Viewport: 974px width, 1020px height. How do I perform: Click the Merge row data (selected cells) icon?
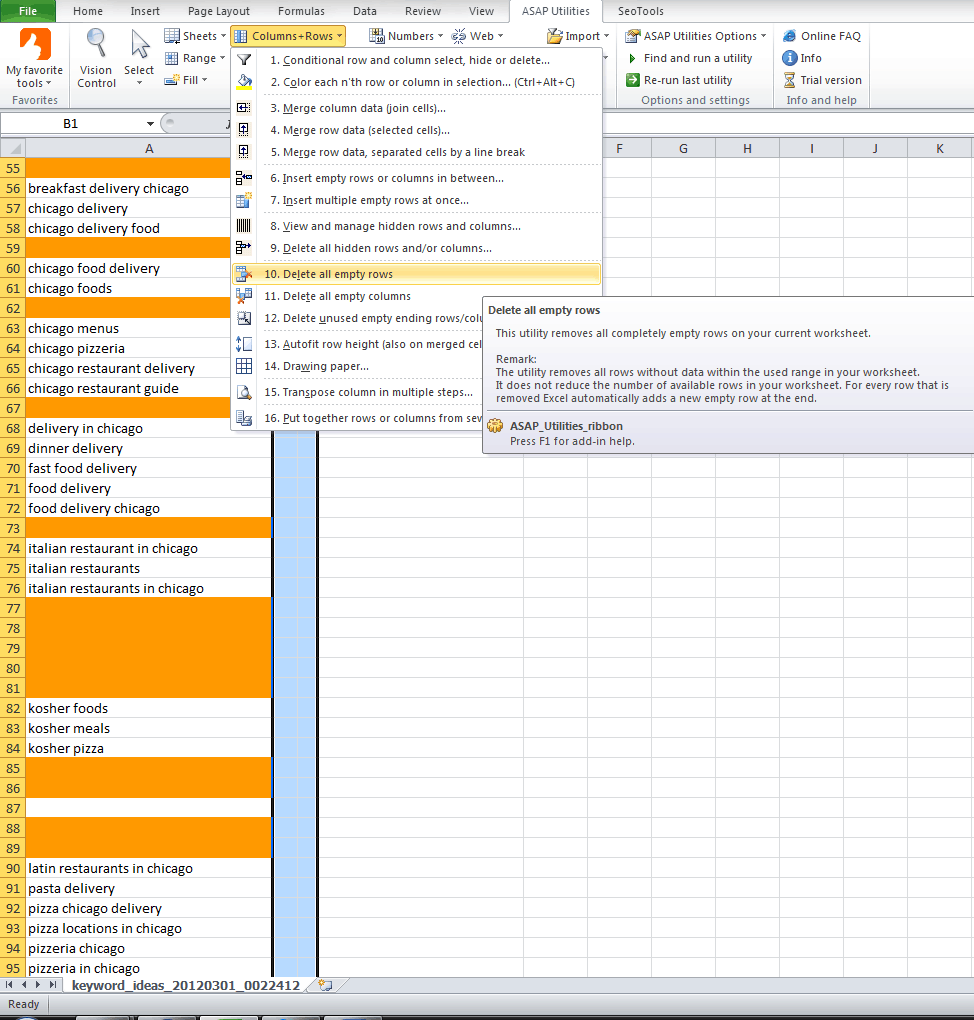pos(244,130)
